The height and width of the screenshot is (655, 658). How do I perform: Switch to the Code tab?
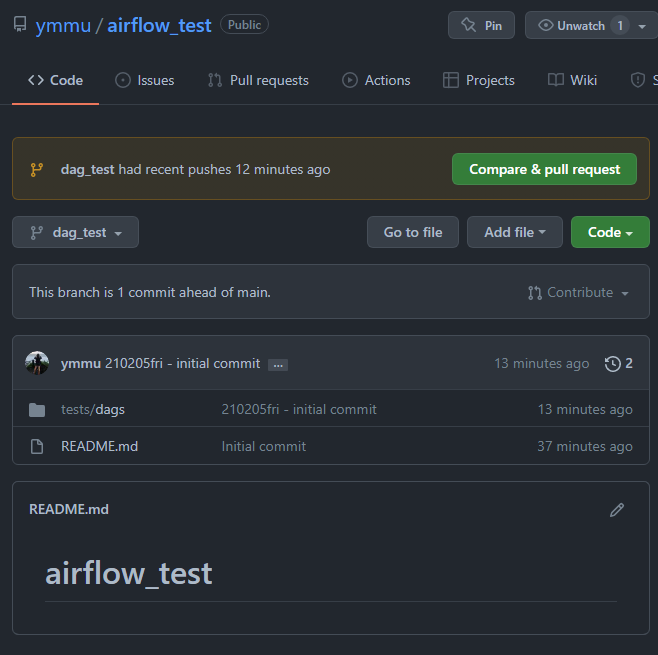55,80
